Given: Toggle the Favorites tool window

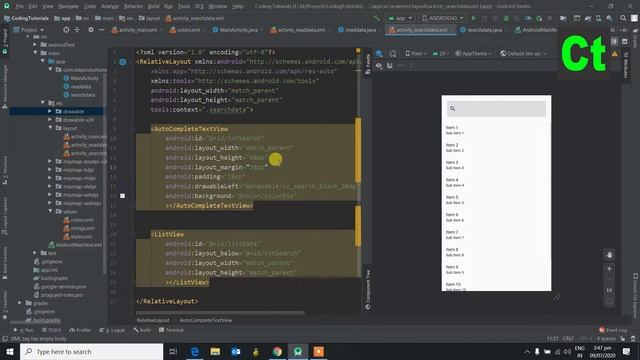Looking at the screenshot, I should pyautogui.click(x=4, y=305).
